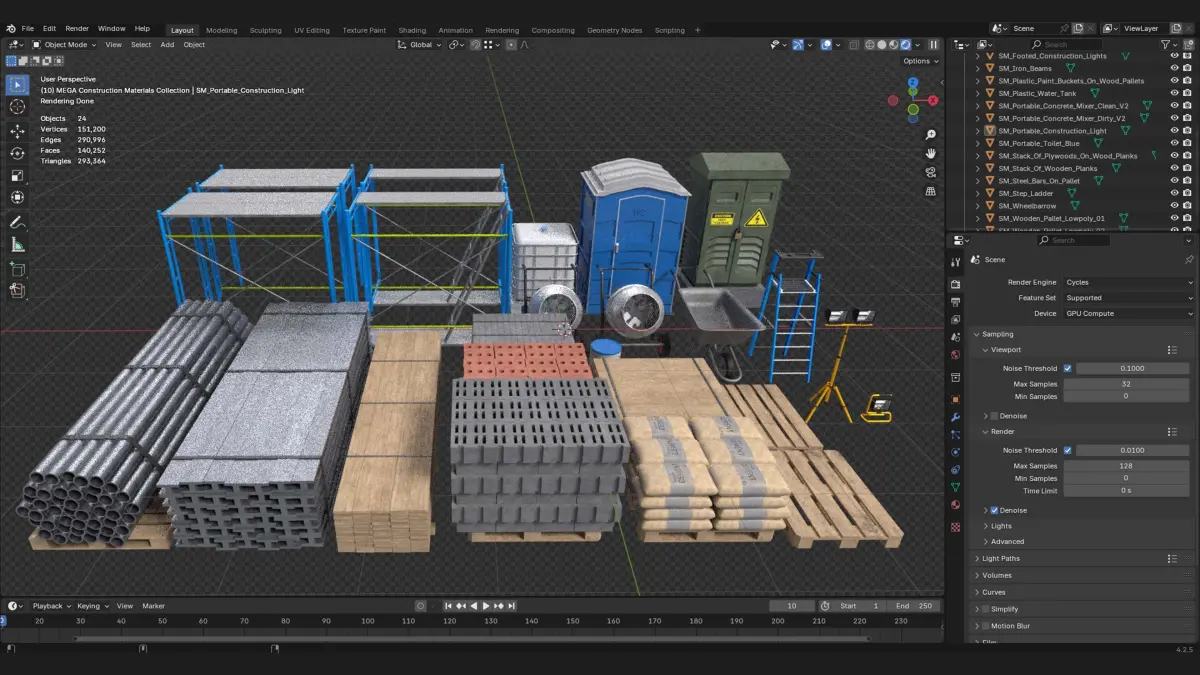Select the Cursor tool in left toolbar
Screen dimensions: 1200x675
17,107
